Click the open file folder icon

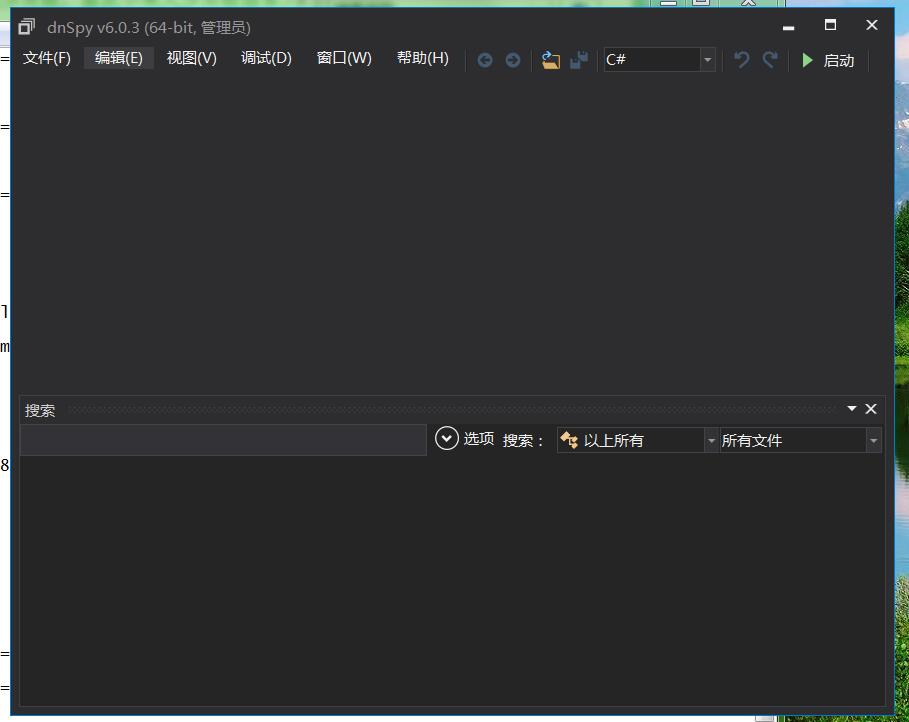point(550,60)
